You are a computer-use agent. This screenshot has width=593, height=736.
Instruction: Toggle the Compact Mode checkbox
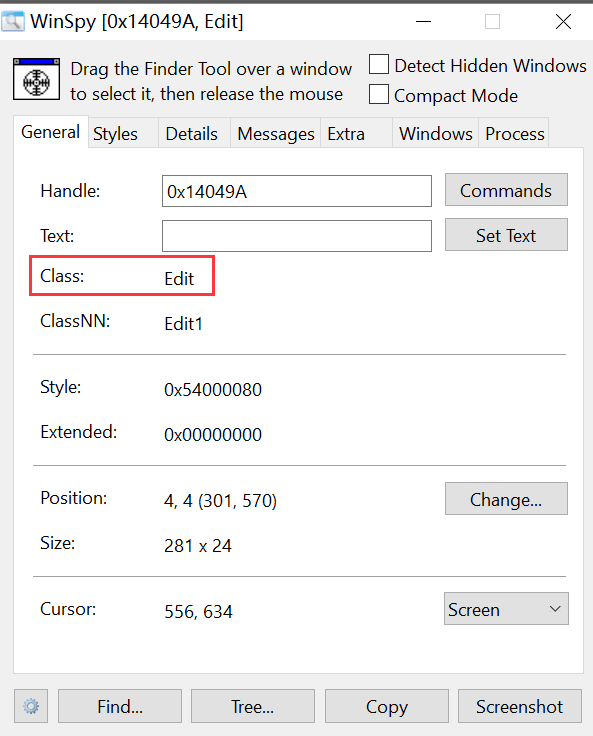[379, 94]
